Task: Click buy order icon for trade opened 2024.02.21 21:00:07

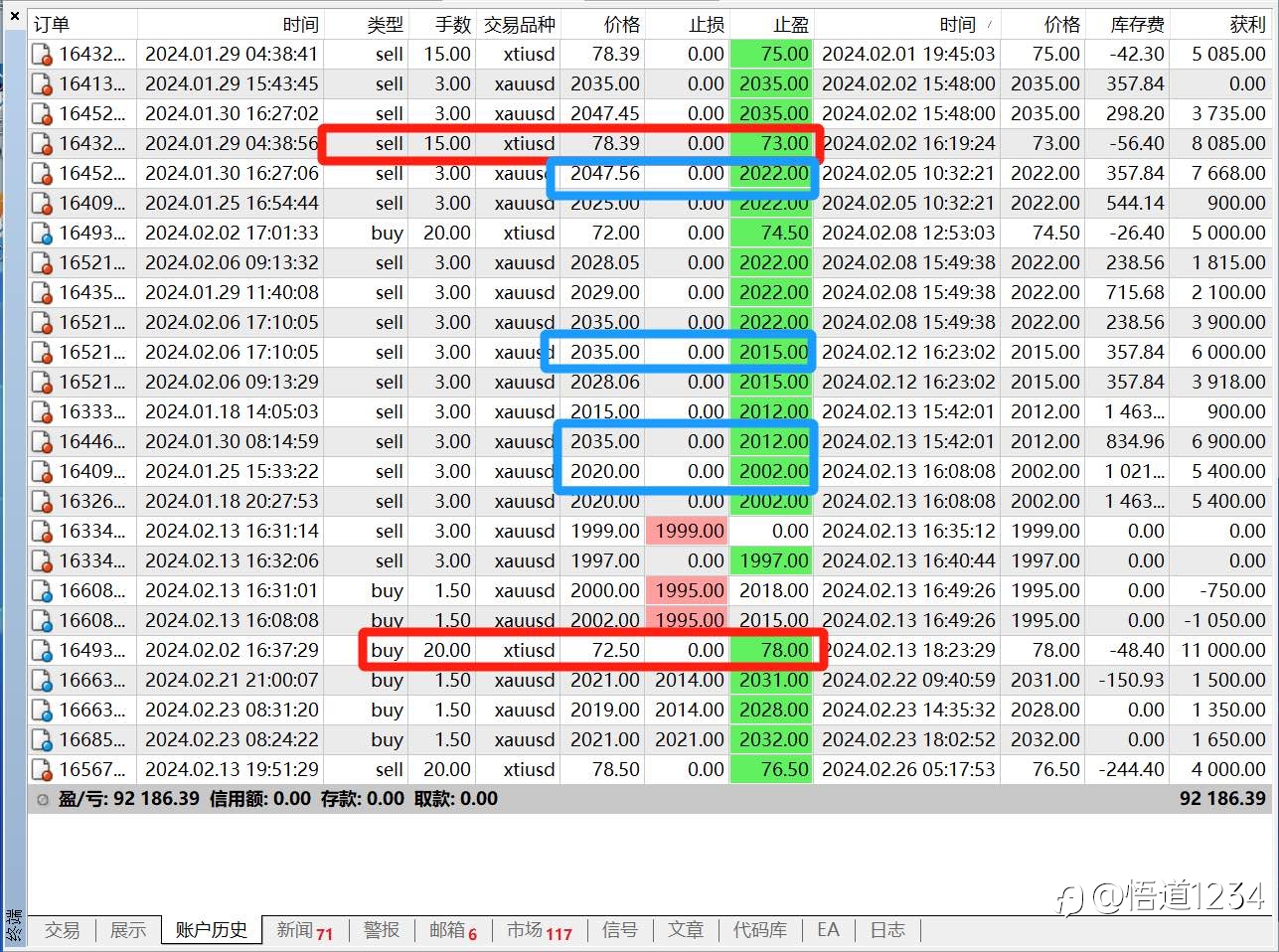Action: pyautogui.click(x=42, y=681)
